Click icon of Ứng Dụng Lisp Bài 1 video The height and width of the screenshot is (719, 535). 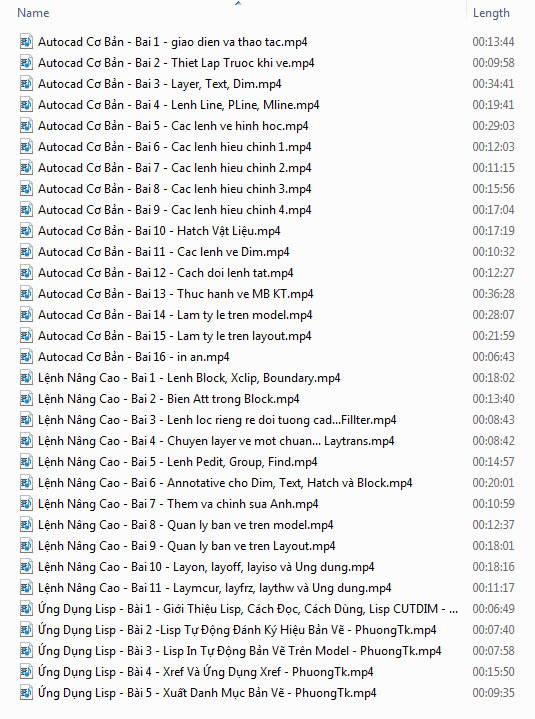(x=26, y=609)
